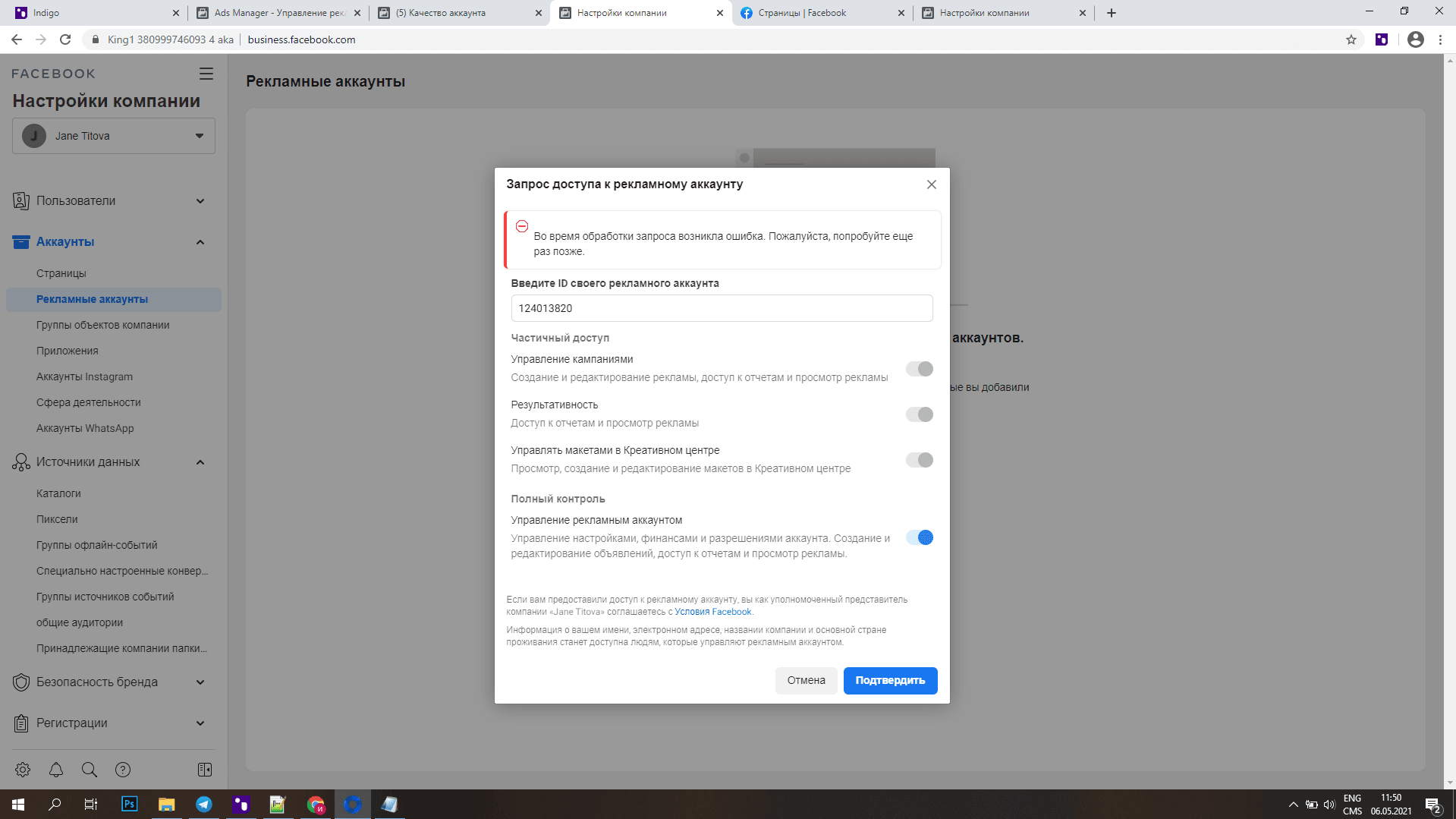Switch to the Качество аккаунта tab
The image size is (1456, 819).
click(461, 13)
